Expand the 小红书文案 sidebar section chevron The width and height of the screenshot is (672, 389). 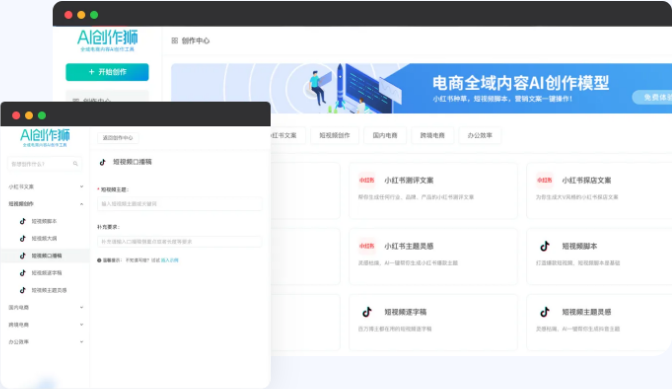click(x=81, y=186)
